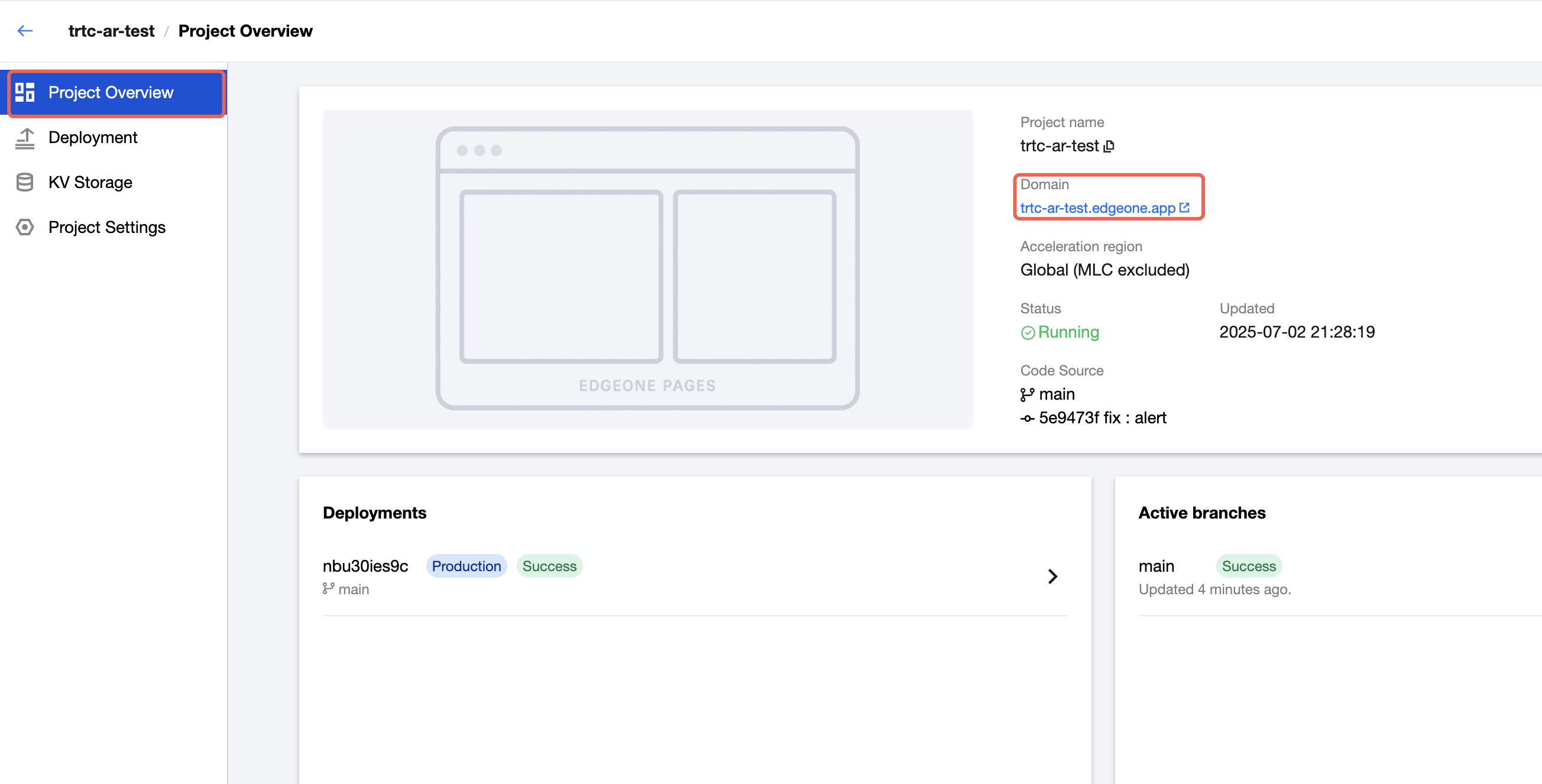Open KV Storage in sidebar
Screen dimensions: 1542x784
coord(90,183)
